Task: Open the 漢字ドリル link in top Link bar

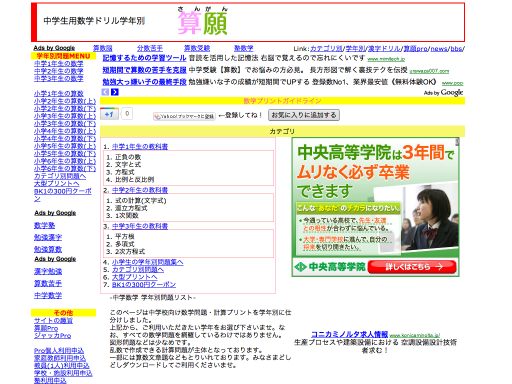Action: click(x=384, y=49)
